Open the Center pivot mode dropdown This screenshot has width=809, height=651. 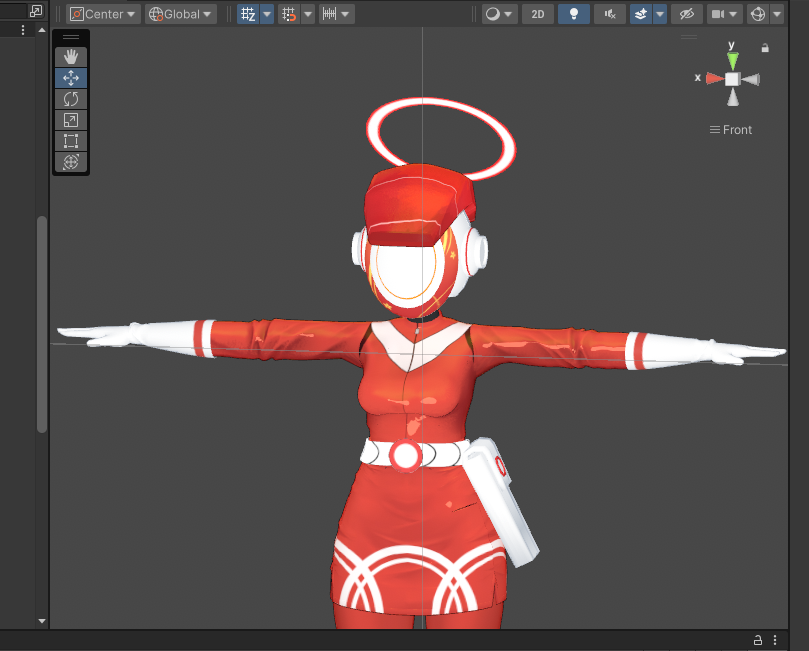103,14
